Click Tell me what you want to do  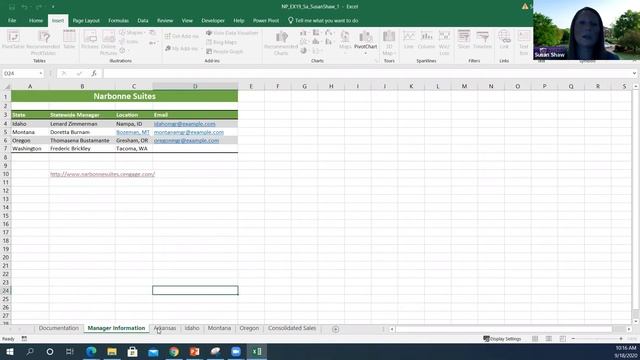pos(323,20)
